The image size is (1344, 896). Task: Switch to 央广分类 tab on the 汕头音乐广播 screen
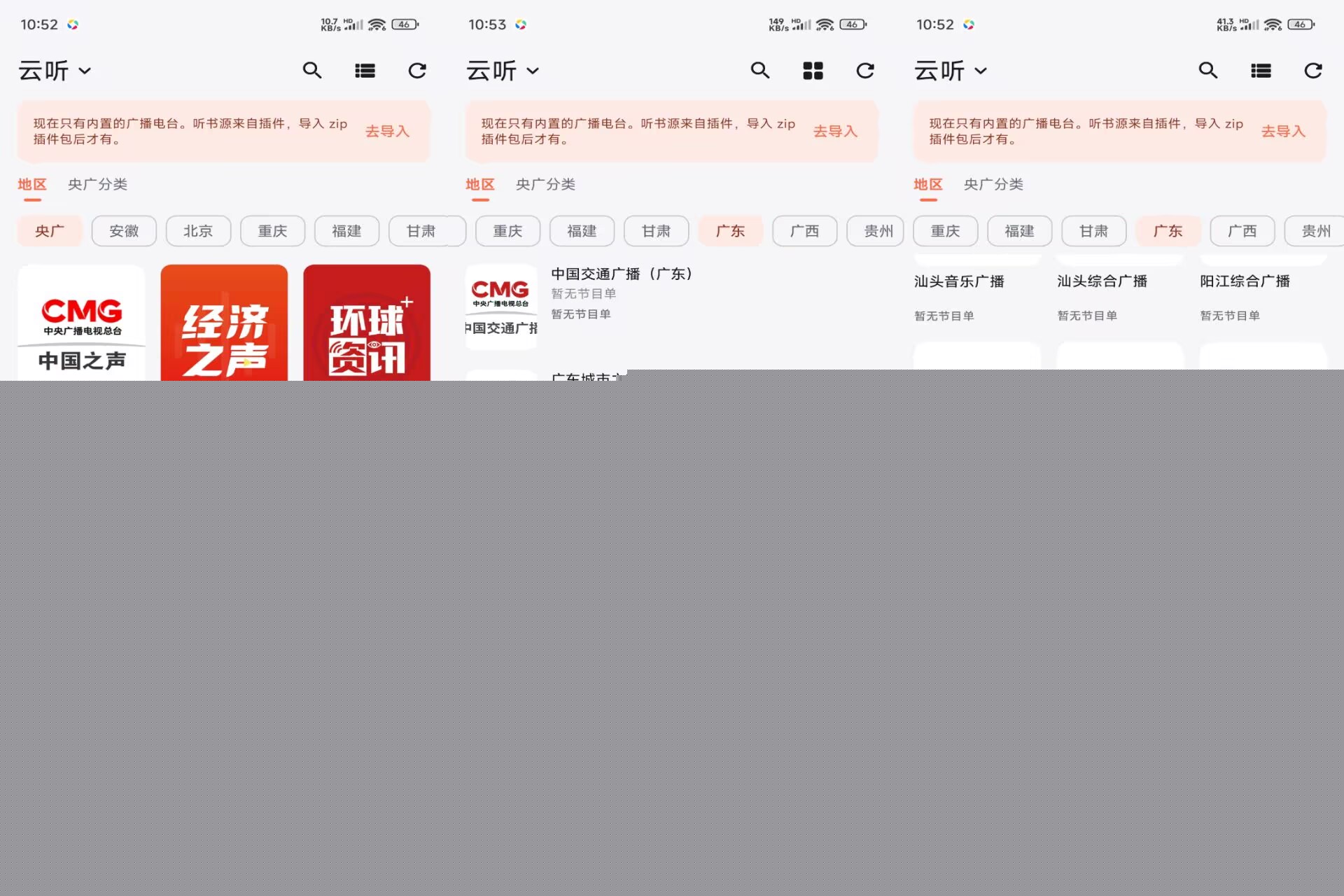pos(993,185)
